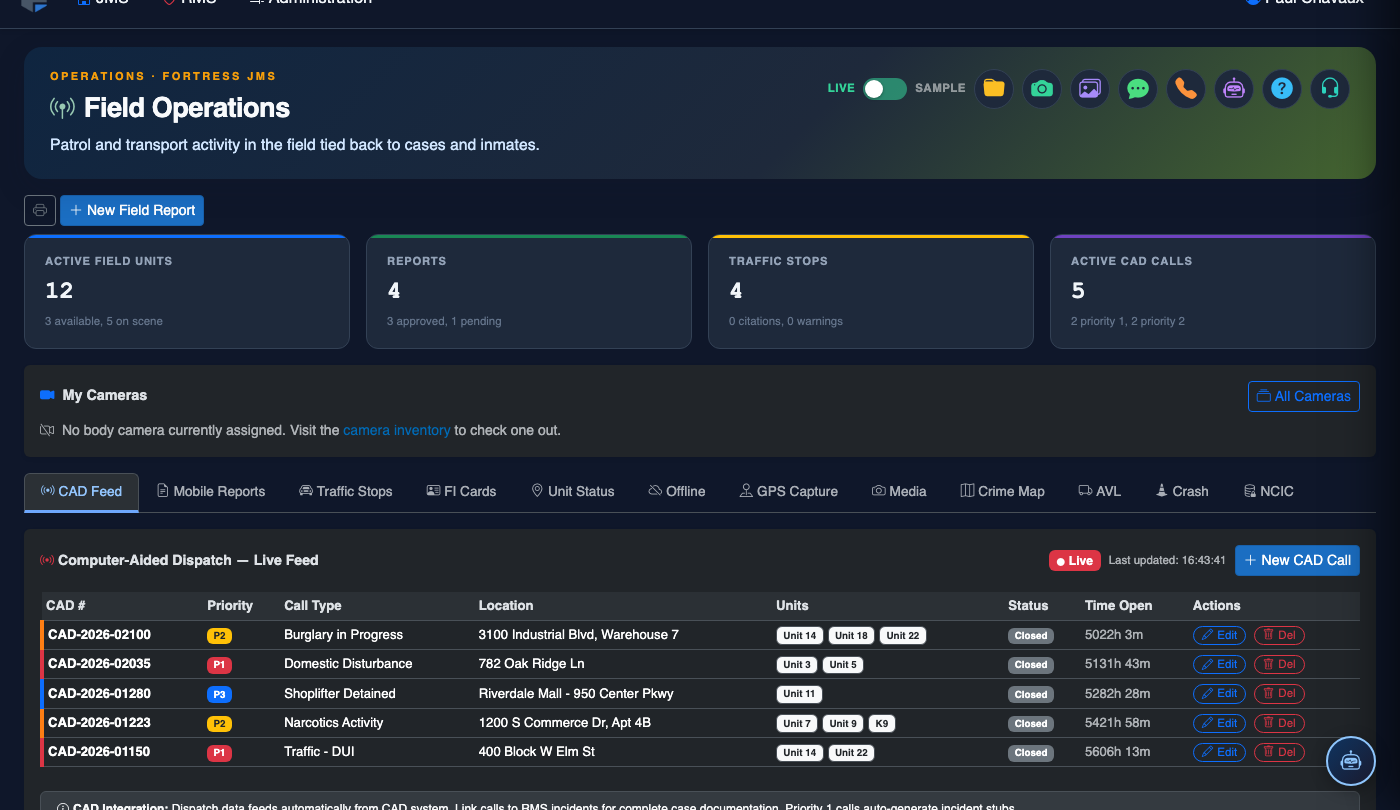Click the teal headset support icon
Image resolution: width=1400 pixels, height=810 pixels.
pos(1330,88)
